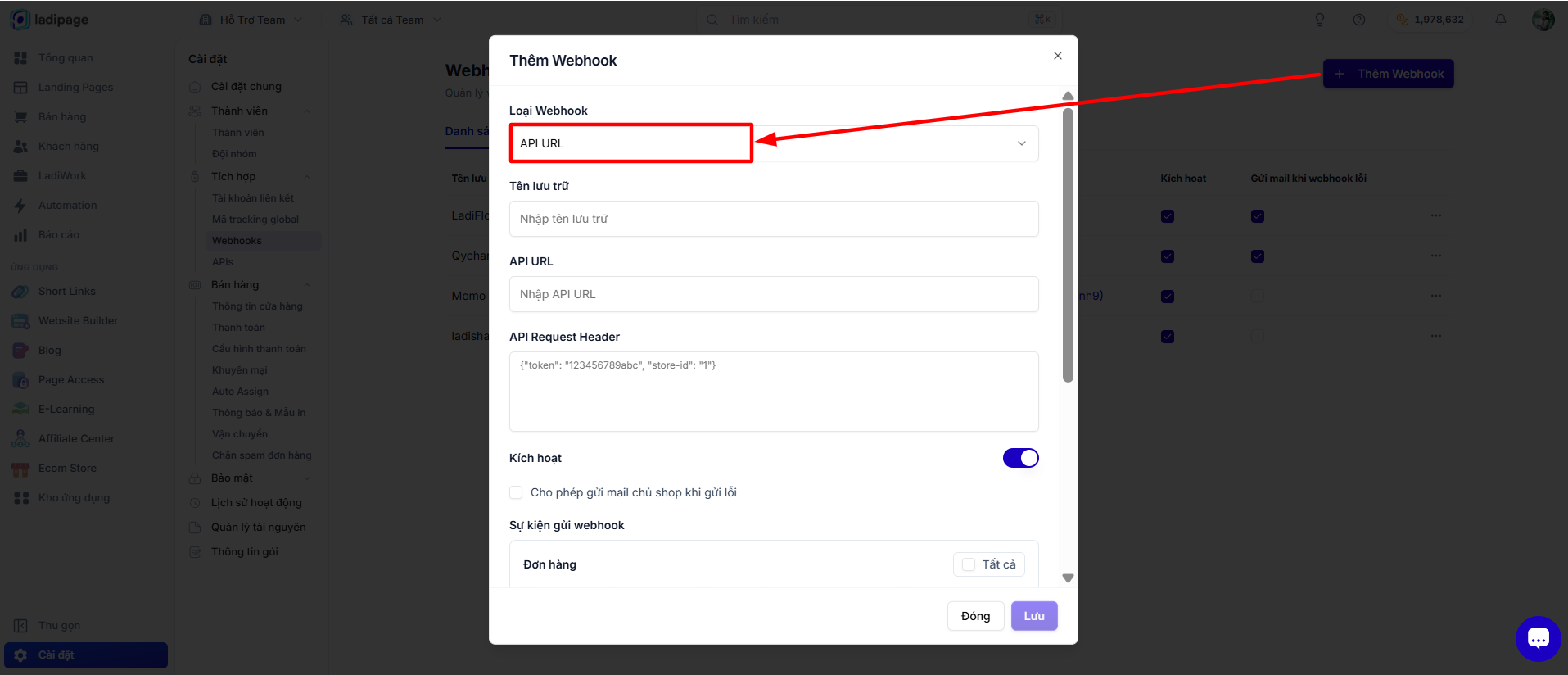Open the Affiliate Center sidebar icon
Image resolution: width=1568 pixels, height=675 pixels.
point(20,439)
